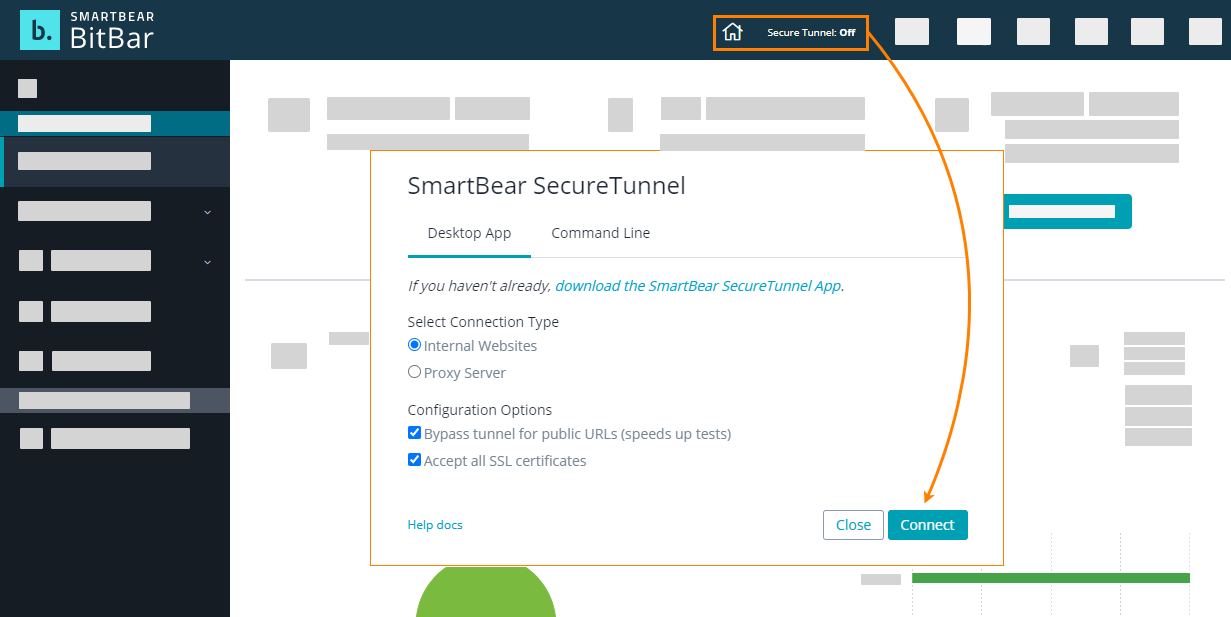Click the BitBar logo icon
This screenshot has height=617, width=1231.
(x=38, y=29)
